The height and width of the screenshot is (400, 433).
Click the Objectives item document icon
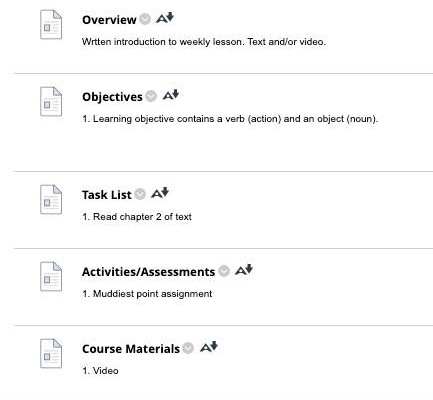(51, 102)
